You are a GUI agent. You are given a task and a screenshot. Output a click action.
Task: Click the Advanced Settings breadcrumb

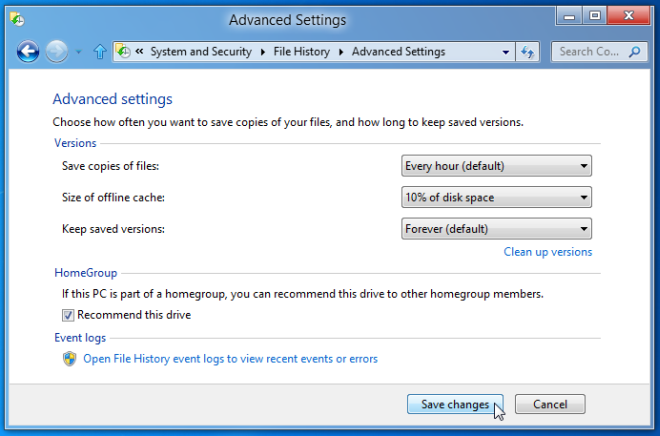click(x=398, y=51)
